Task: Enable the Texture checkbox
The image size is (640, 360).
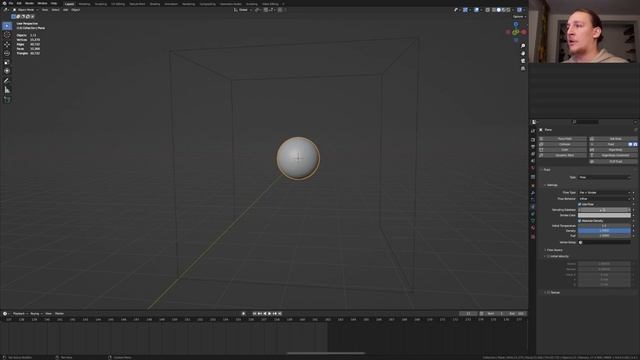Action: coord(549,292)
